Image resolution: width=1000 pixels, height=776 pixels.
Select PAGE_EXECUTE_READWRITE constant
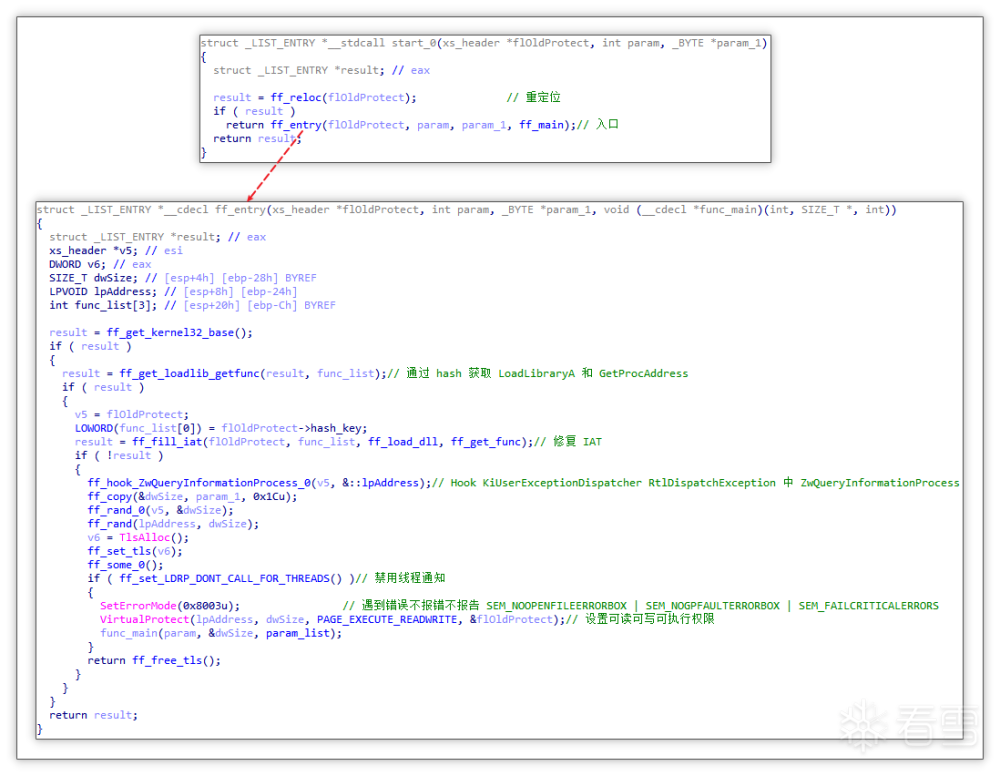[386, 620]
